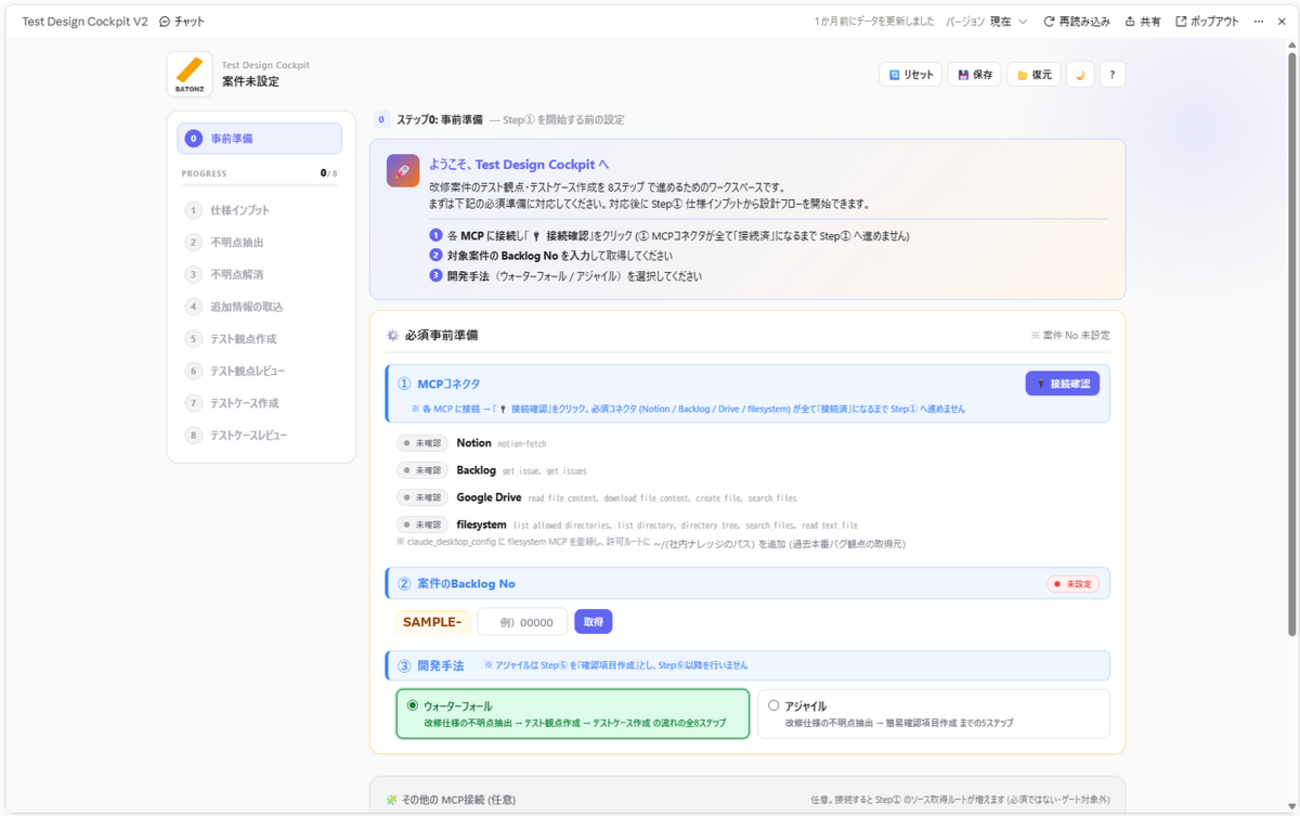Open the バージョン 現在 dropdown
The height and width of the screenshot is (816, 1300).
[987, 21]
